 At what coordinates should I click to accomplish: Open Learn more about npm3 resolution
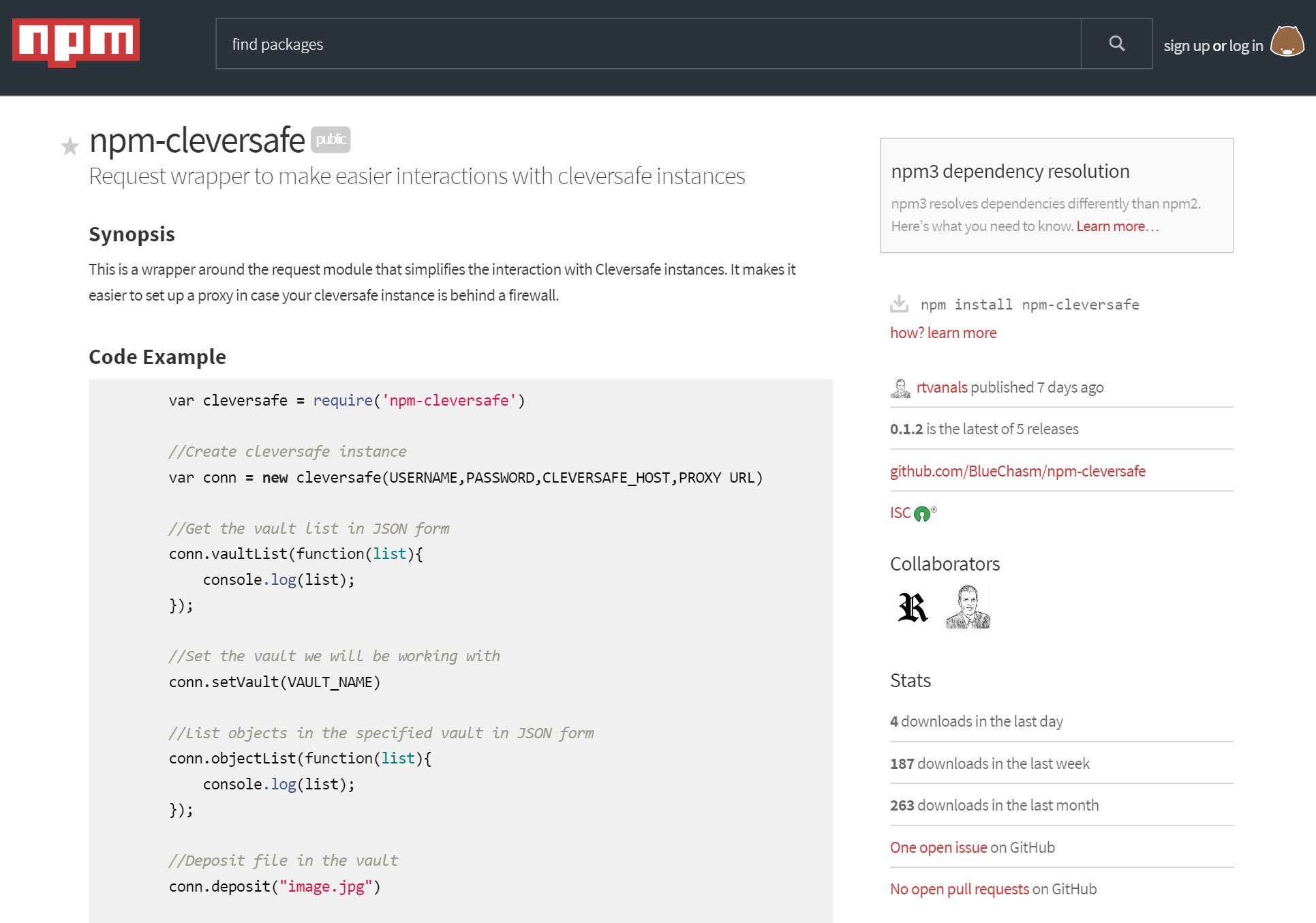pos(1118,226)
